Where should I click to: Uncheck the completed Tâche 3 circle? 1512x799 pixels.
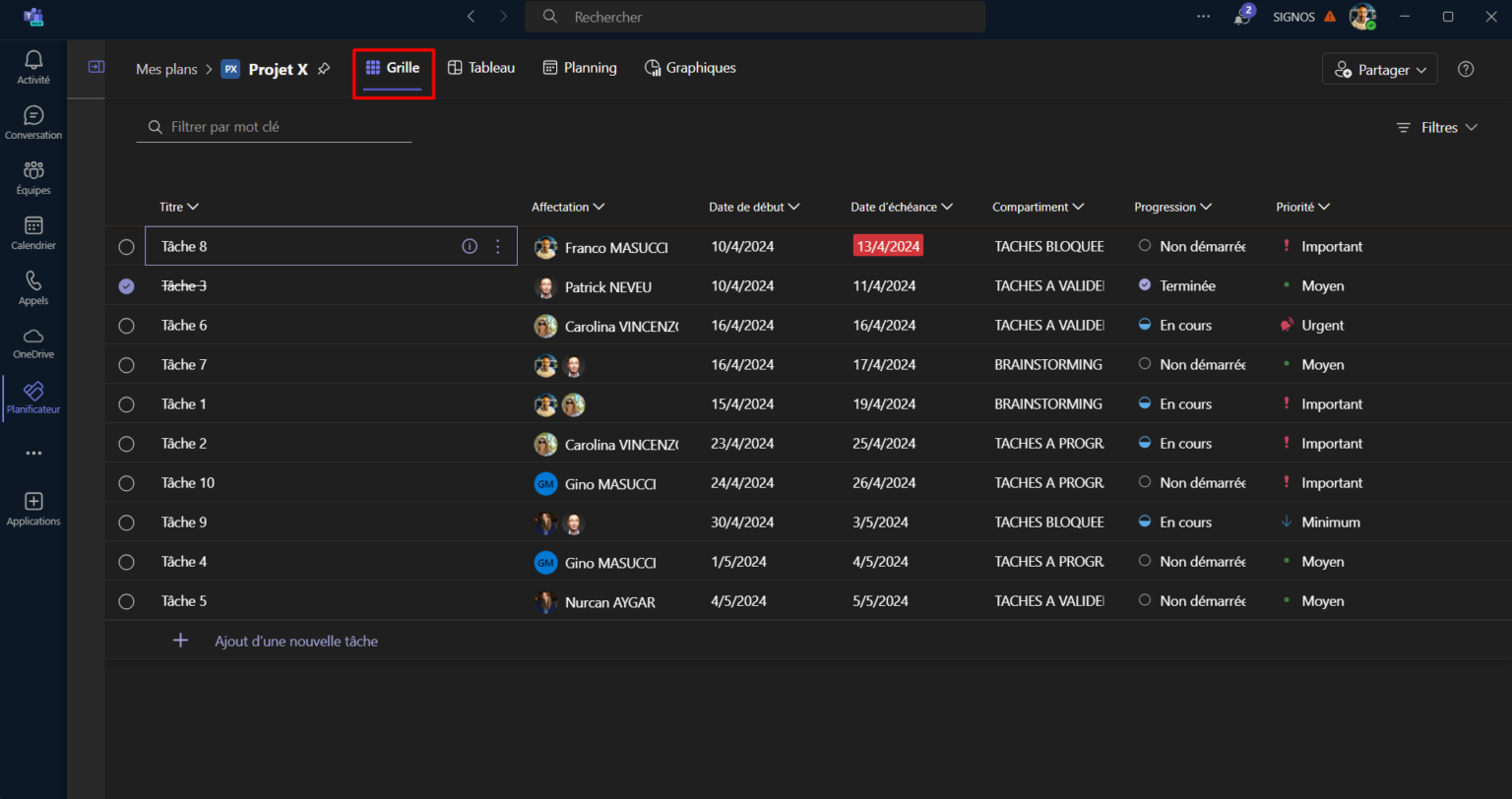click(x=126, y=286)
